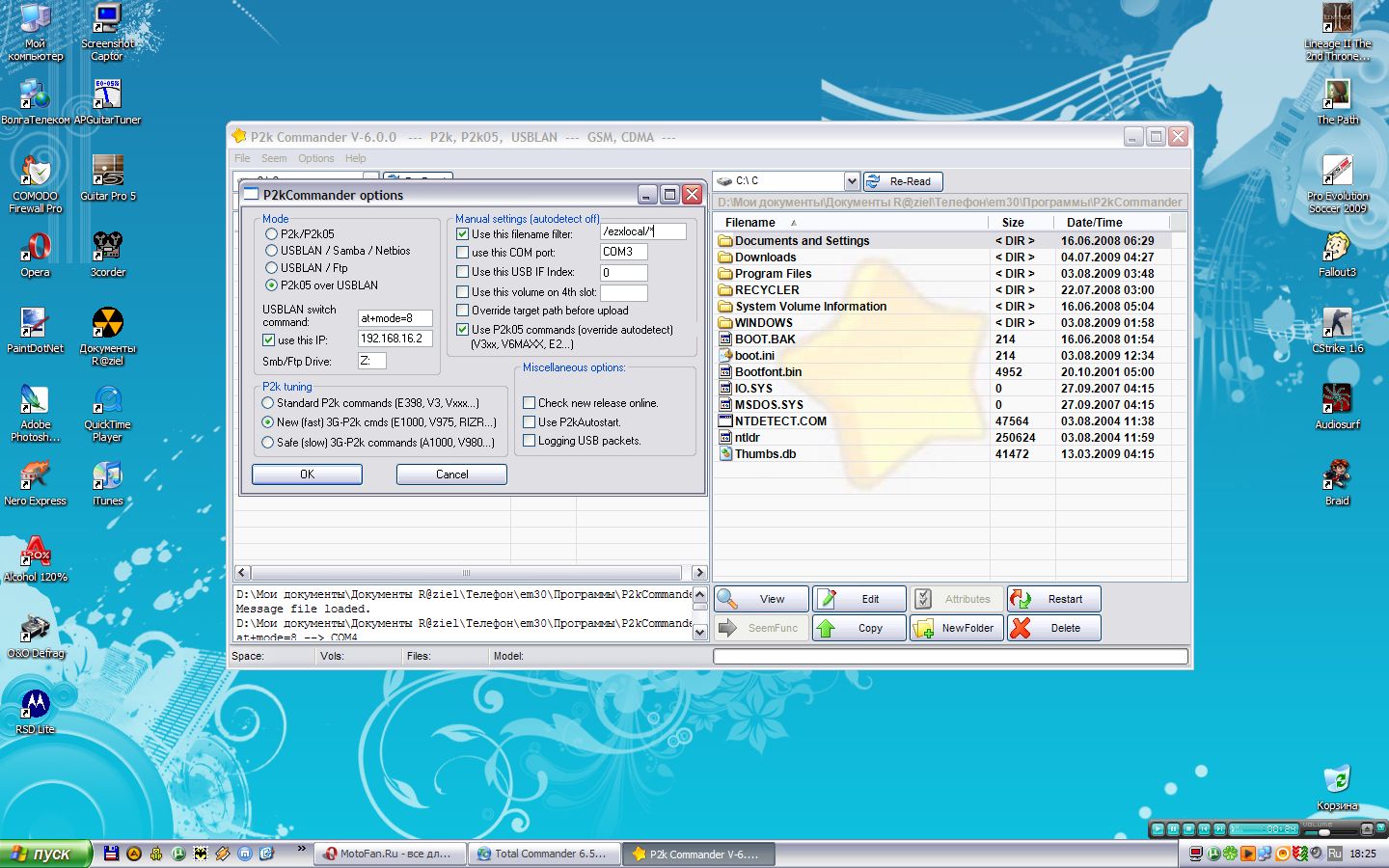Click the Ru language indicator in tray
The image size is (1389, 868).
[x=1335, y=854]
